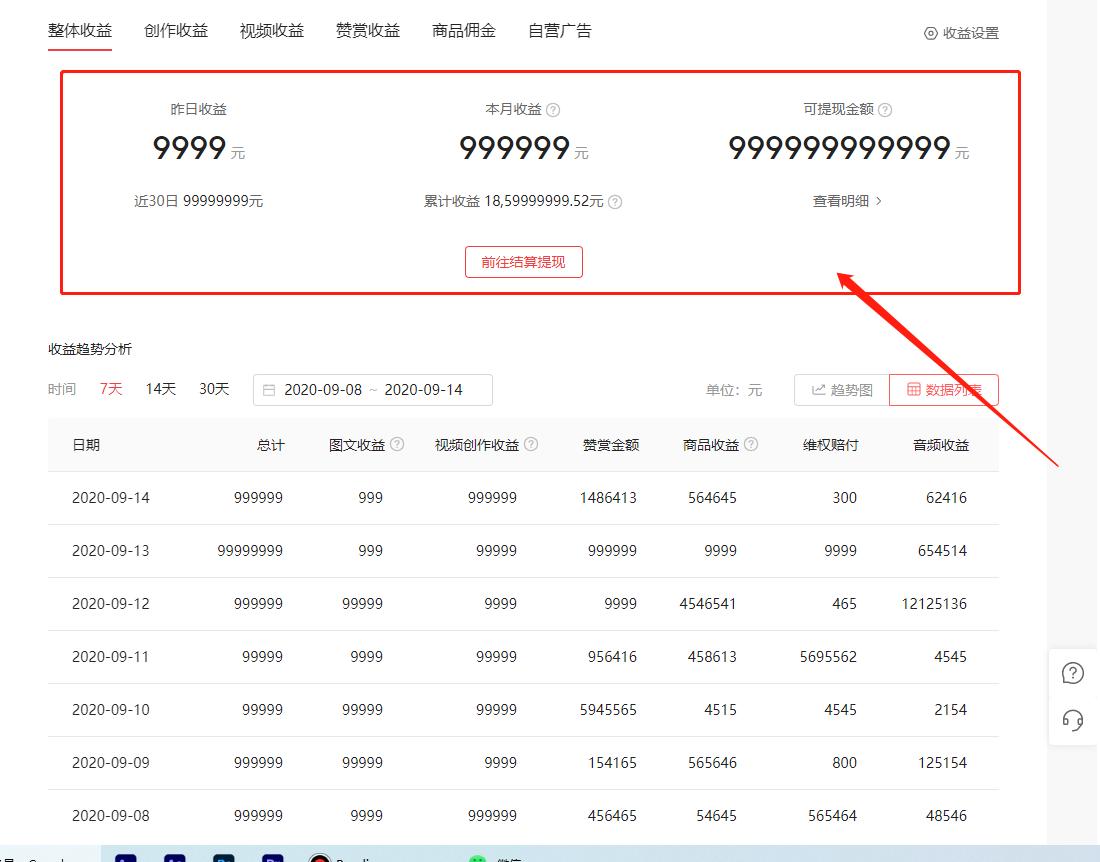The image size is (1100, 862).
Task: Open the 赞赏收益 section
Action: 367,30
